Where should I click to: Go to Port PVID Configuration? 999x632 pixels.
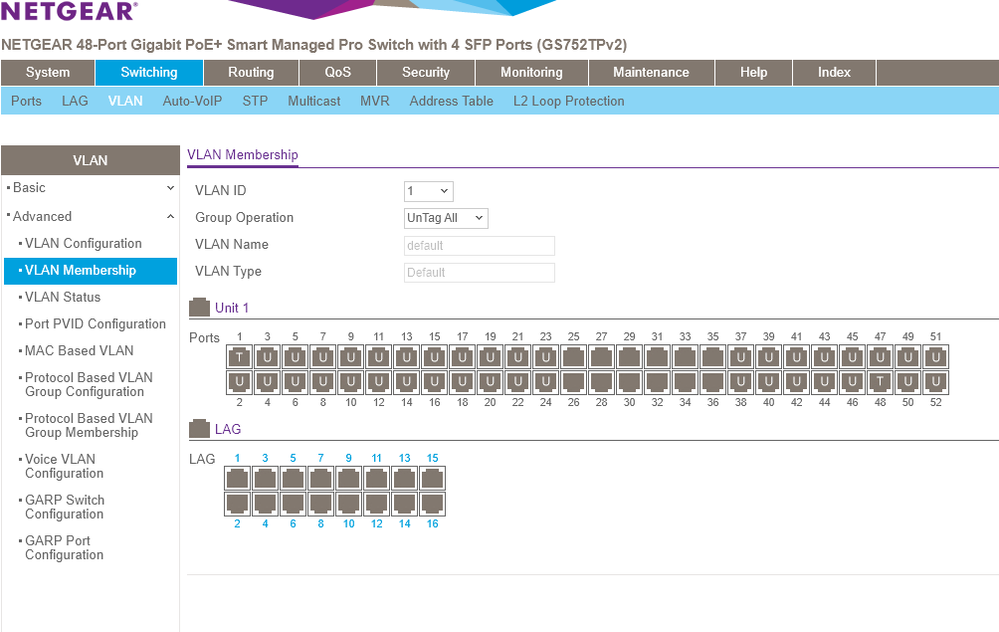click(x=96, y=324)
